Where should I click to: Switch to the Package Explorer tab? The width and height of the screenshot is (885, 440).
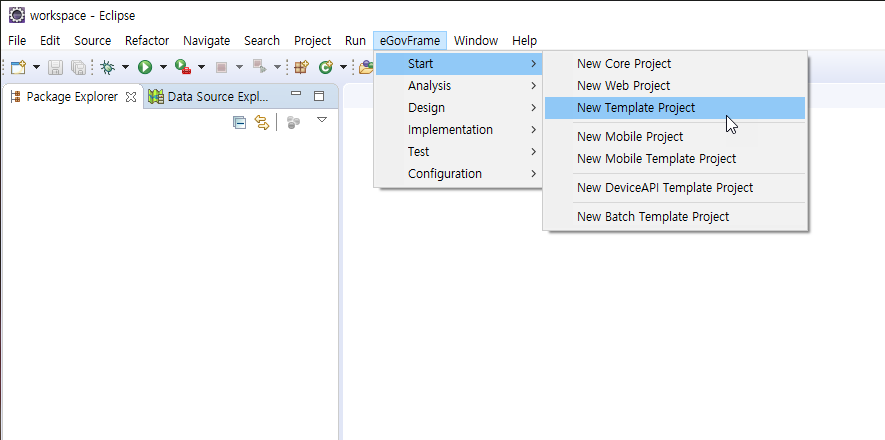pyautogui.click(x=72, y=96)
